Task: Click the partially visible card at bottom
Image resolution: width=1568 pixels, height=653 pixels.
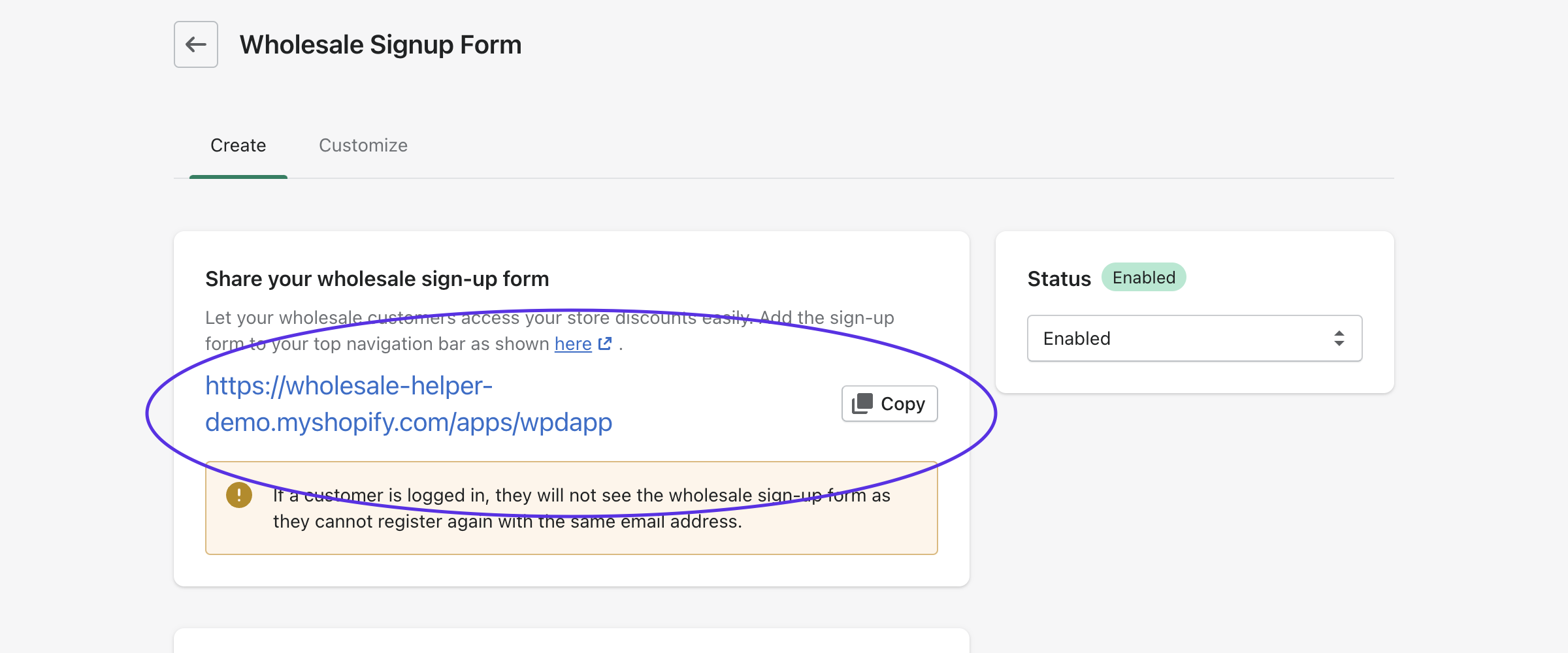Action: 571,641
